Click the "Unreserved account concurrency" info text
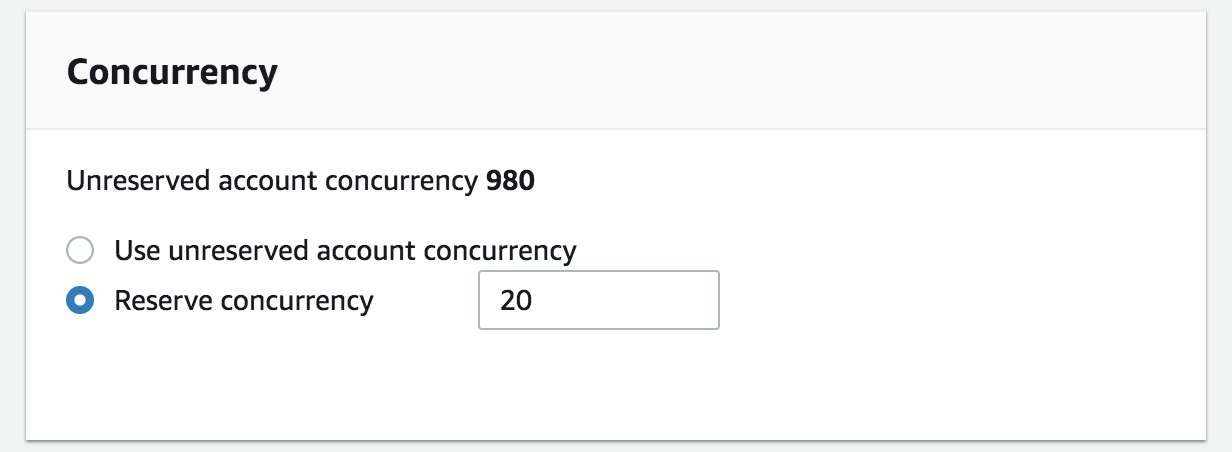The height and width of the screenshot is (452, 1232). (272, 183)
